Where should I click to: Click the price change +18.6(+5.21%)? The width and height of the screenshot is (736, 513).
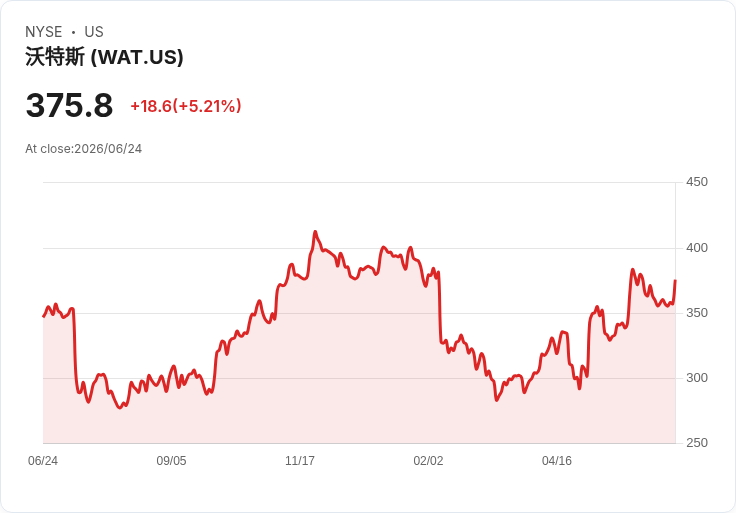(186, 106)
